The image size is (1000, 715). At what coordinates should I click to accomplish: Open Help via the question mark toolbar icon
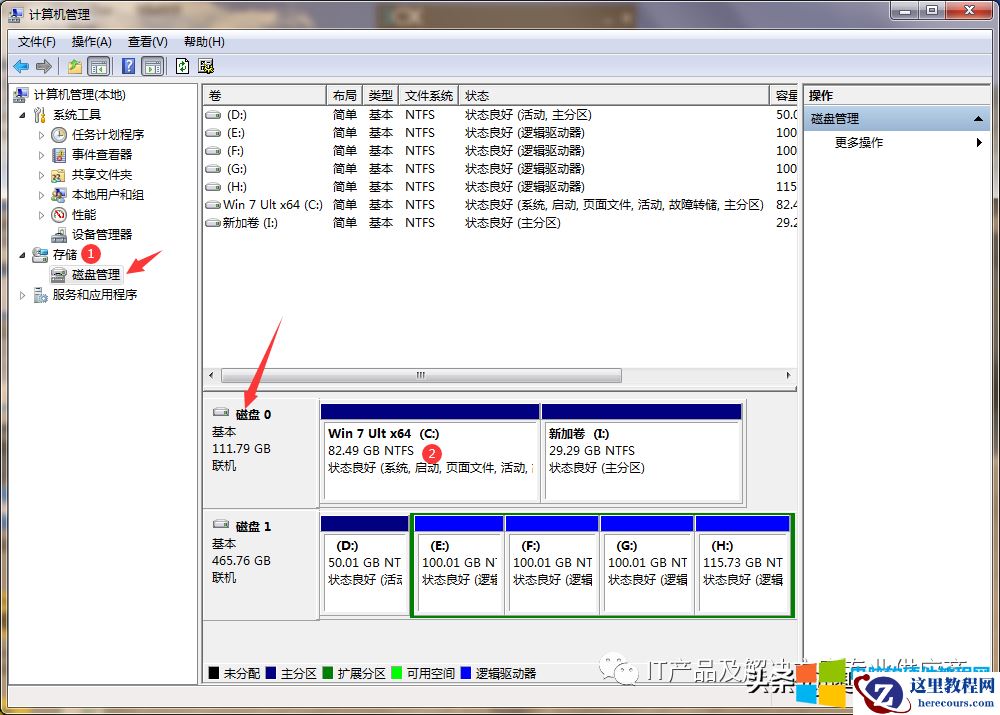click(x=128, y=66)
